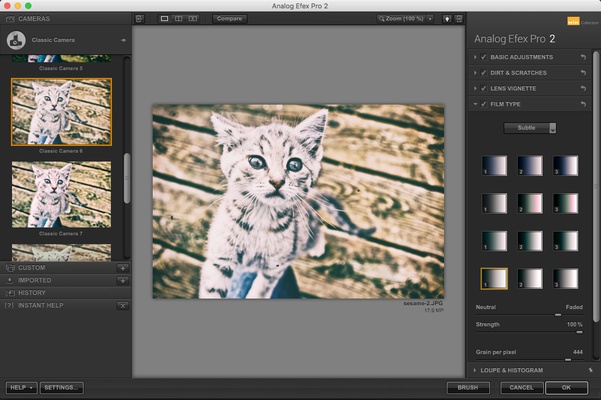Reset Basic Adjustments with its arrow icon
This screenshot has height=400, width=601.
(x=583, y=58)
